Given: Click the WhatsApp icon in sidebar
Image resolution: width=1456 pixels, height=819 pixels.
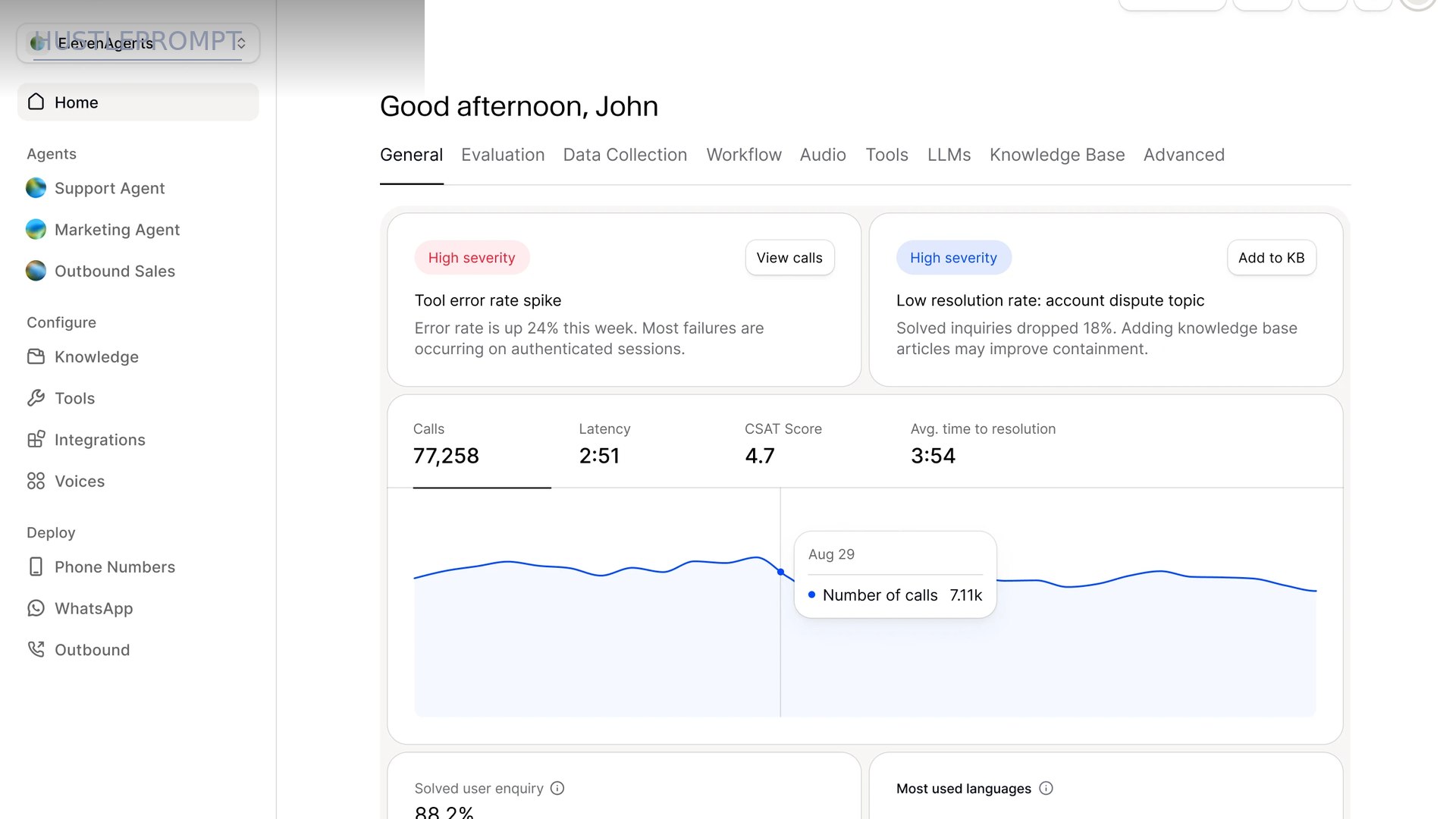Looking at the screenshot, I should 36,608.
